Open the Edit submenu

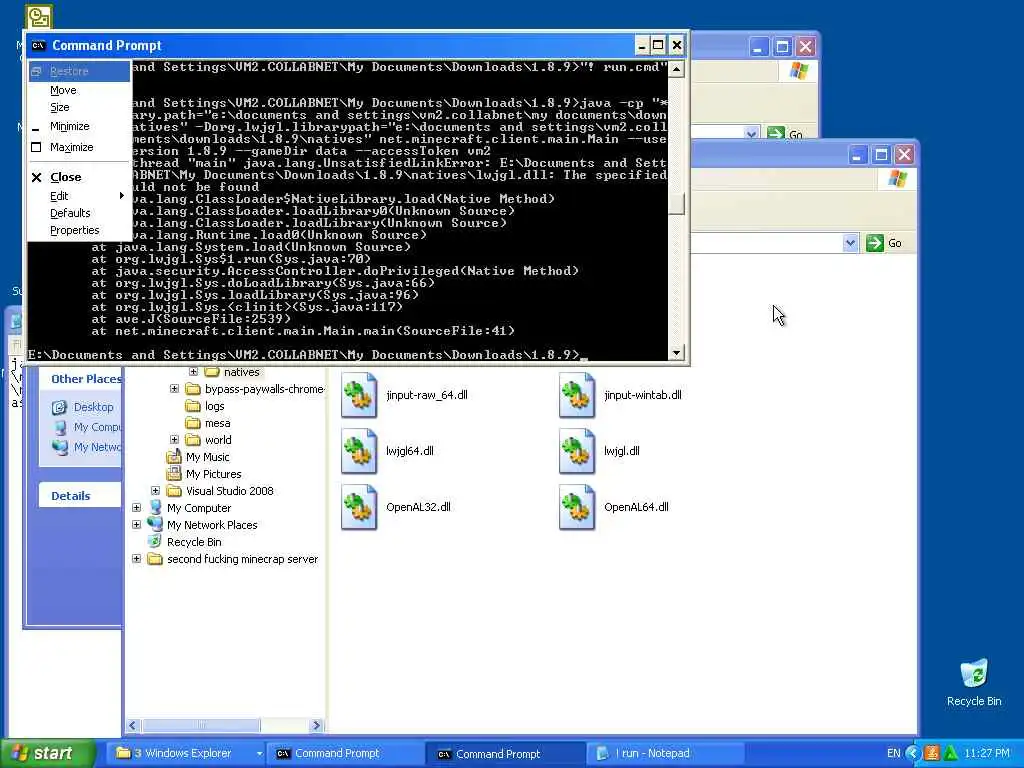tap(79, 196)
